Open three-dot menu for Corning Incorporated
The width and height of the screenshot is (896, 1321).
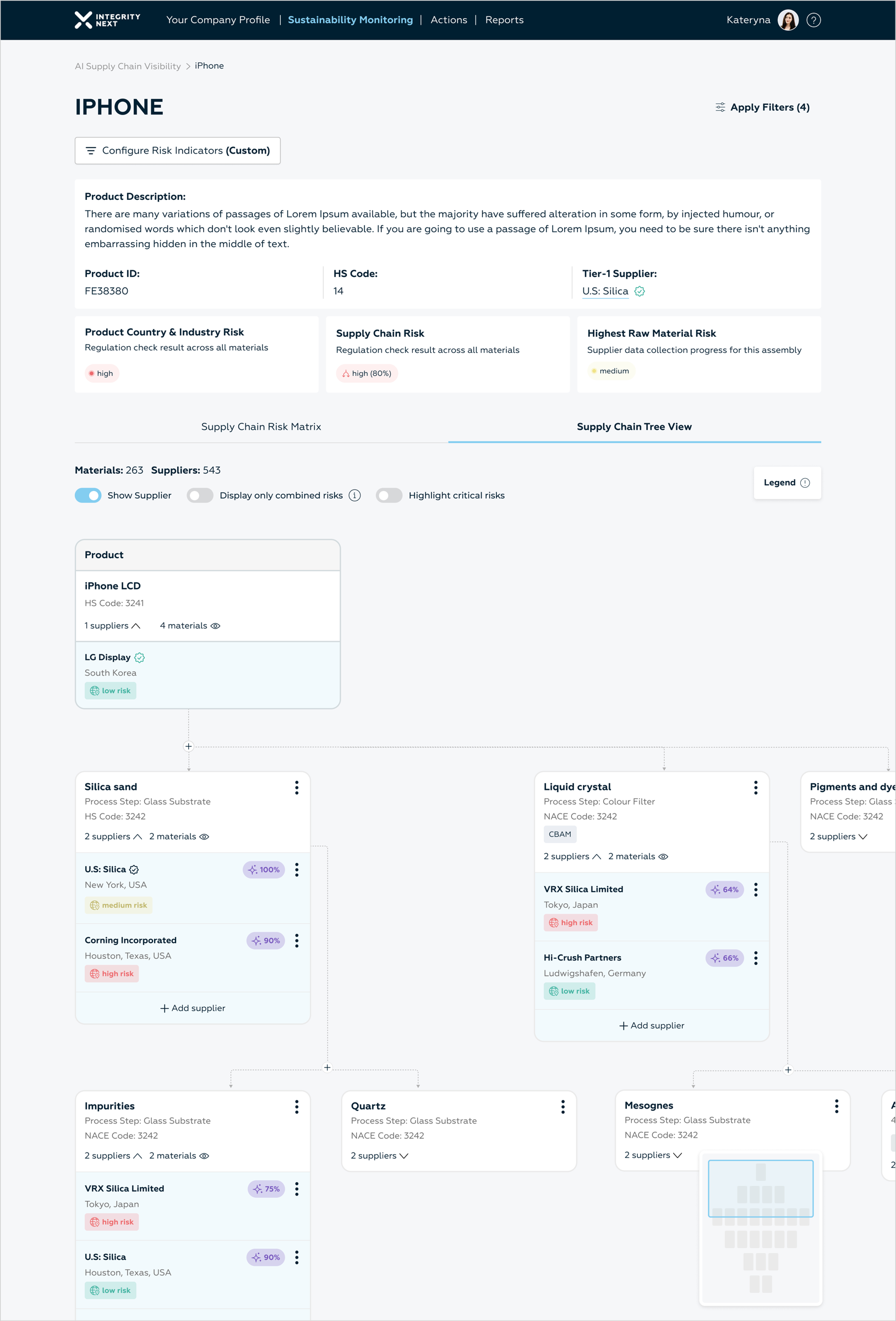[x=297, y=940]
